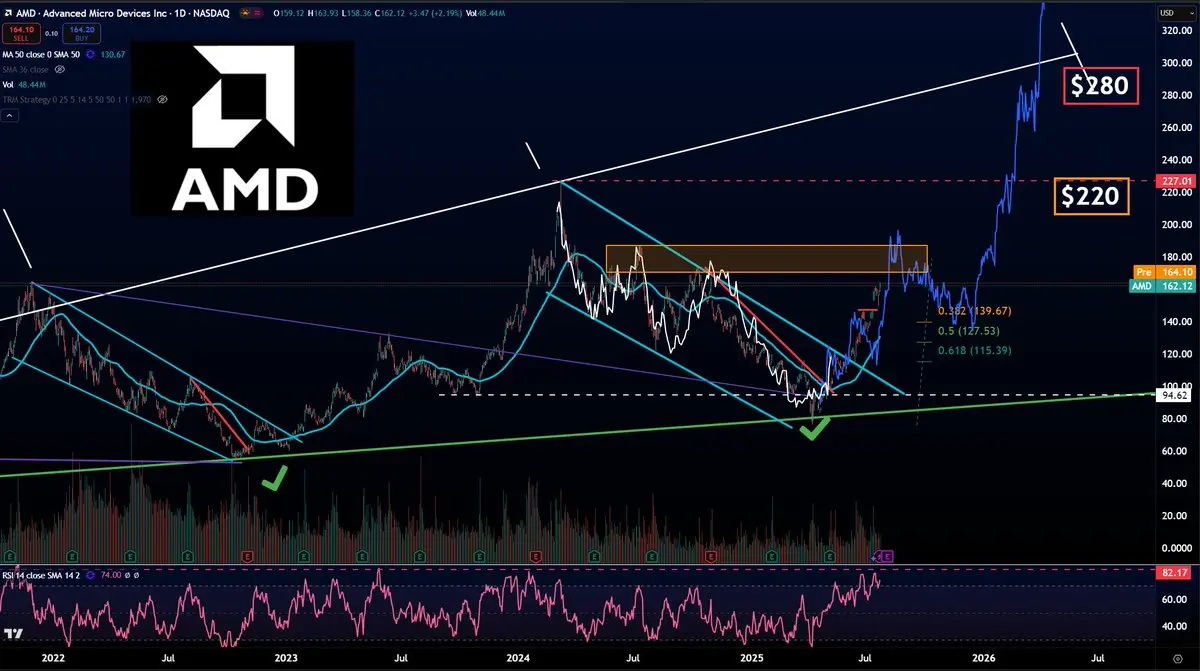Click the 2024 label on time axis
This screenshot has width=1200, height=671.
point(518,658)
